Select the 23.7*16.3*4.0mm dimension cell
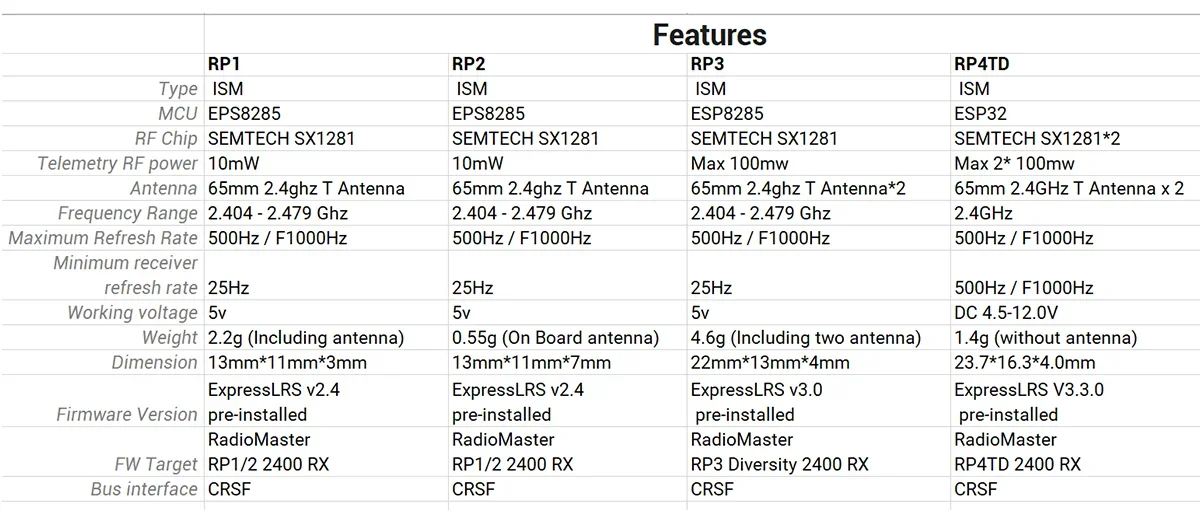1200x531 pixels. [1025, 363]
